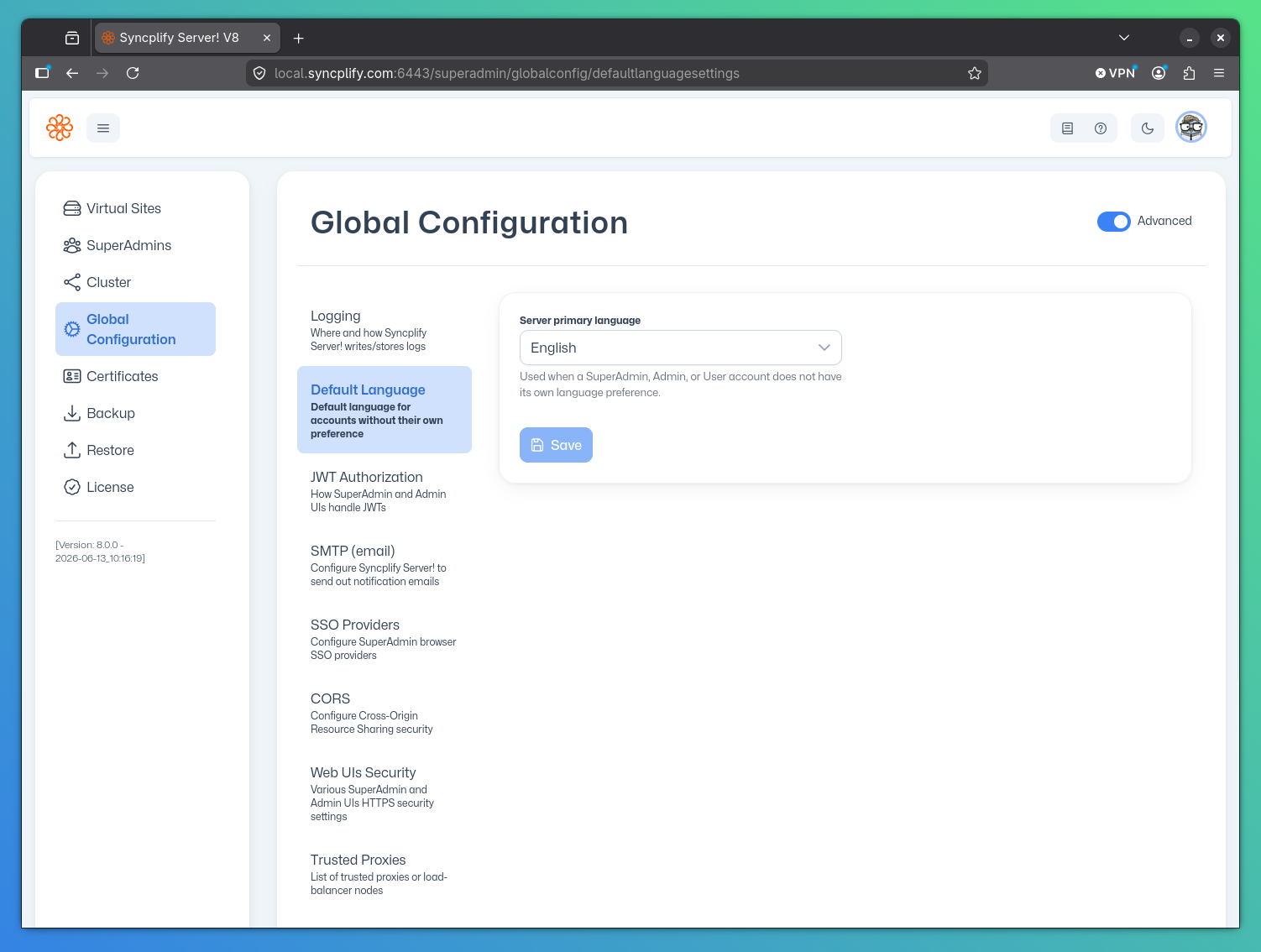Bookmark this page with star icon
Image resolution: width=1261 pixels, height=952 pixels.
coord(975,73)
